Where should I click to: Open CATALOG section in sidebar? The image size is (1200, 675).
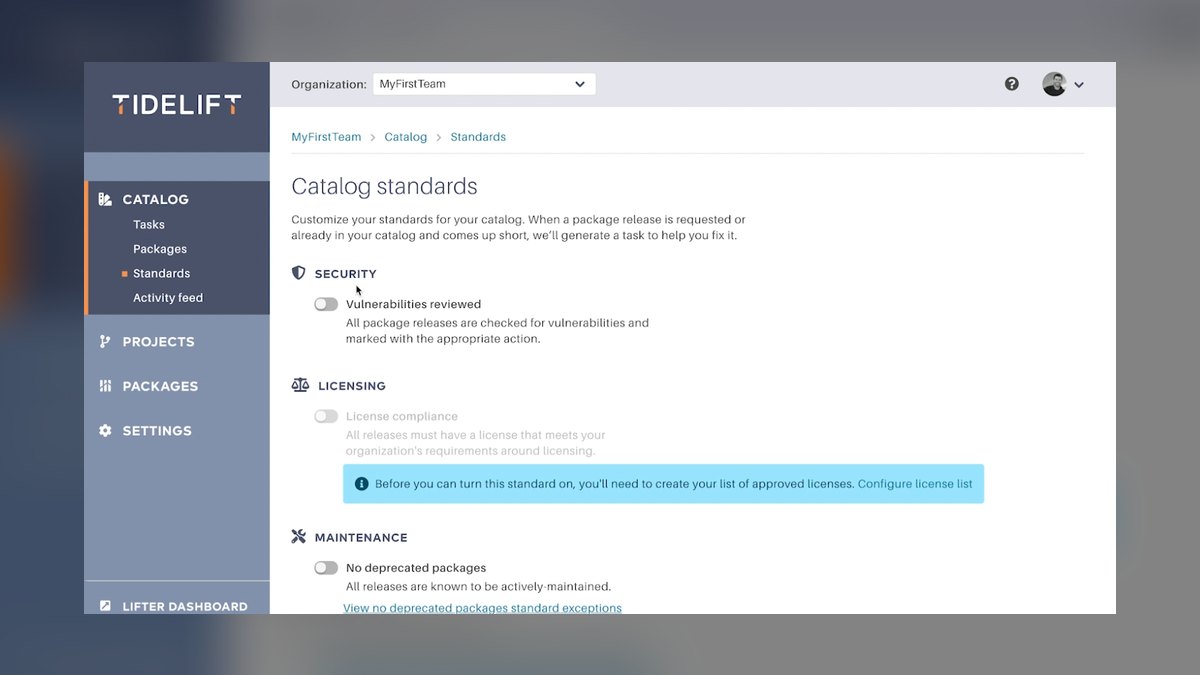(155, 199)
